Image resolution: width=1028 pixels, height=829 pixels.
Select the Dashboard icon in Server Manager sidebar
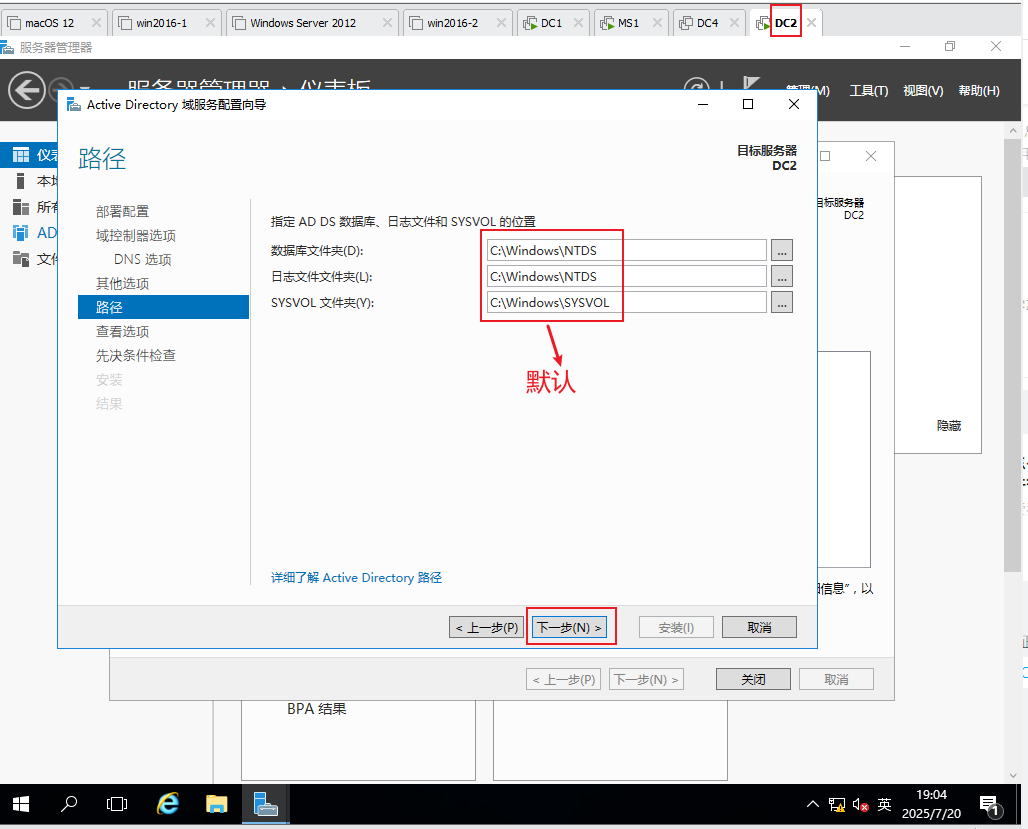[x=21, y=155]
